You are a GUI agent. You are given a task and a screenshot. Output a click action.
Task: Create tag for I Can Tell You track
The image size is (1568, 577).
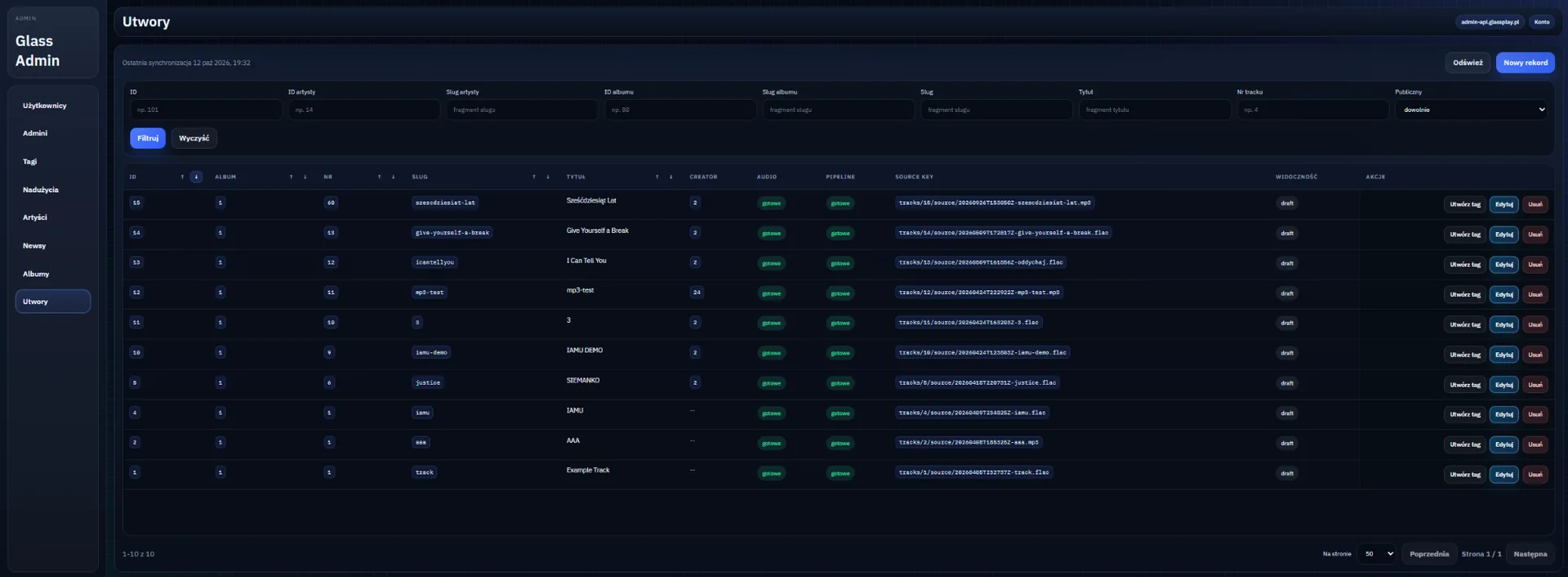click(1465, 265)
